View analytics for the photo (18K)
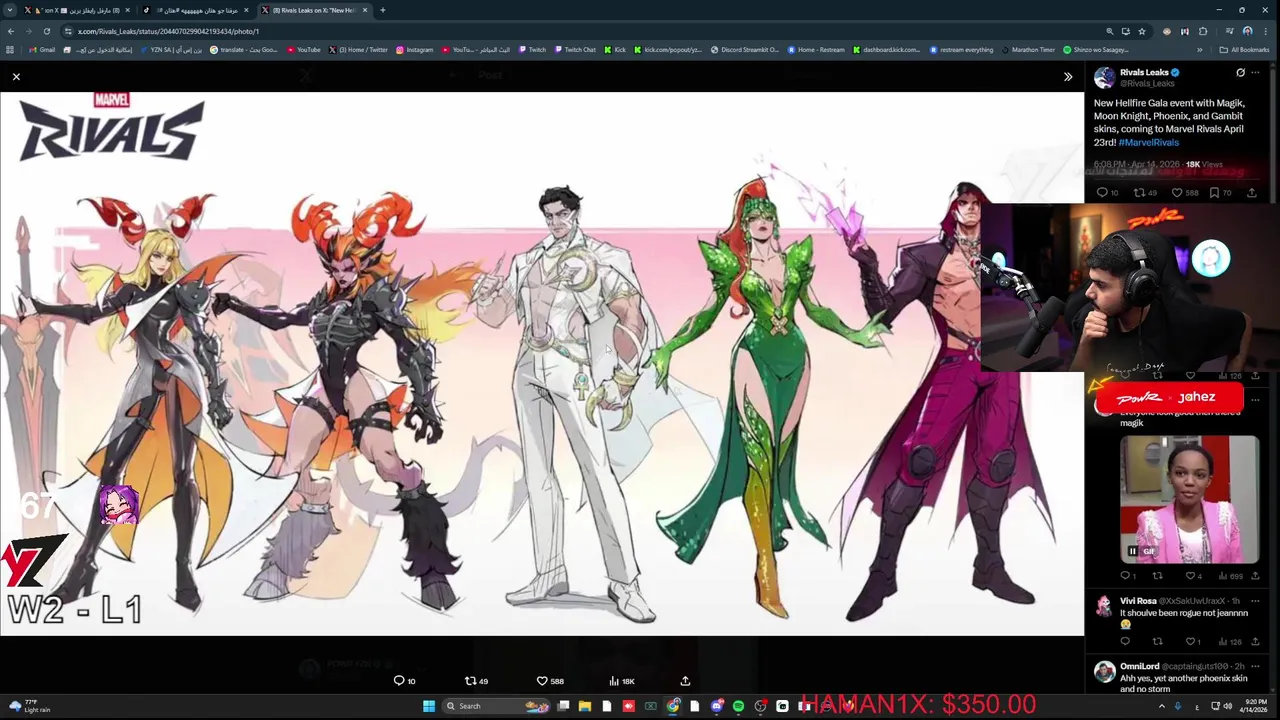1280x720 pixels. [621, 681]
